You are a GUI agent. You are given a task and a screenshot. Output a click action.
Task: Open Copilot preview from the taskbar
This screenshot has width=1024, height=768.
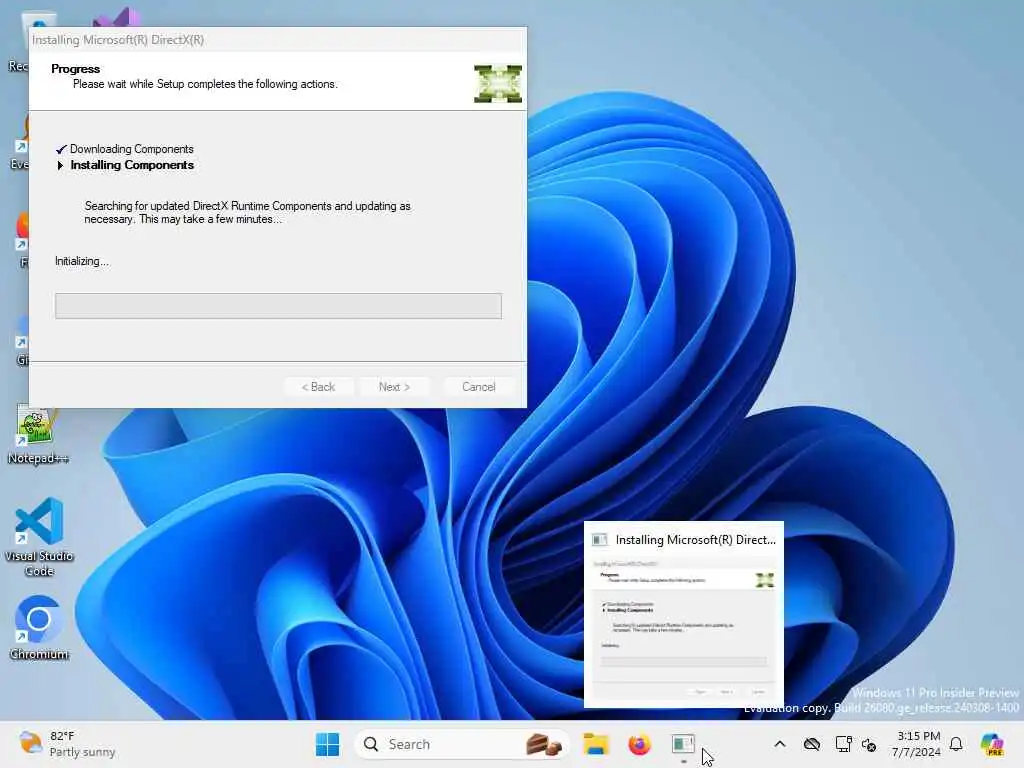pos(991,744)
